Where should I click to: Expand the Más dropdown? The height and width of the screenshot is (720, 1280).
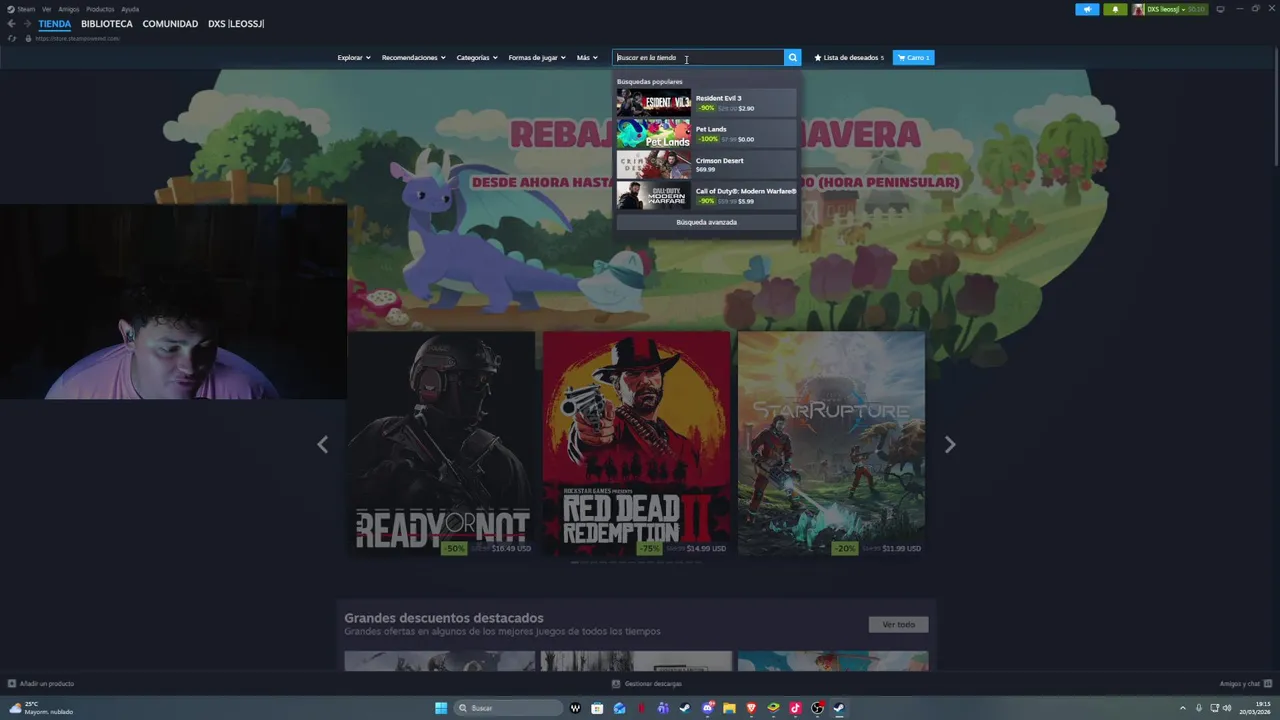pos(587,58)
